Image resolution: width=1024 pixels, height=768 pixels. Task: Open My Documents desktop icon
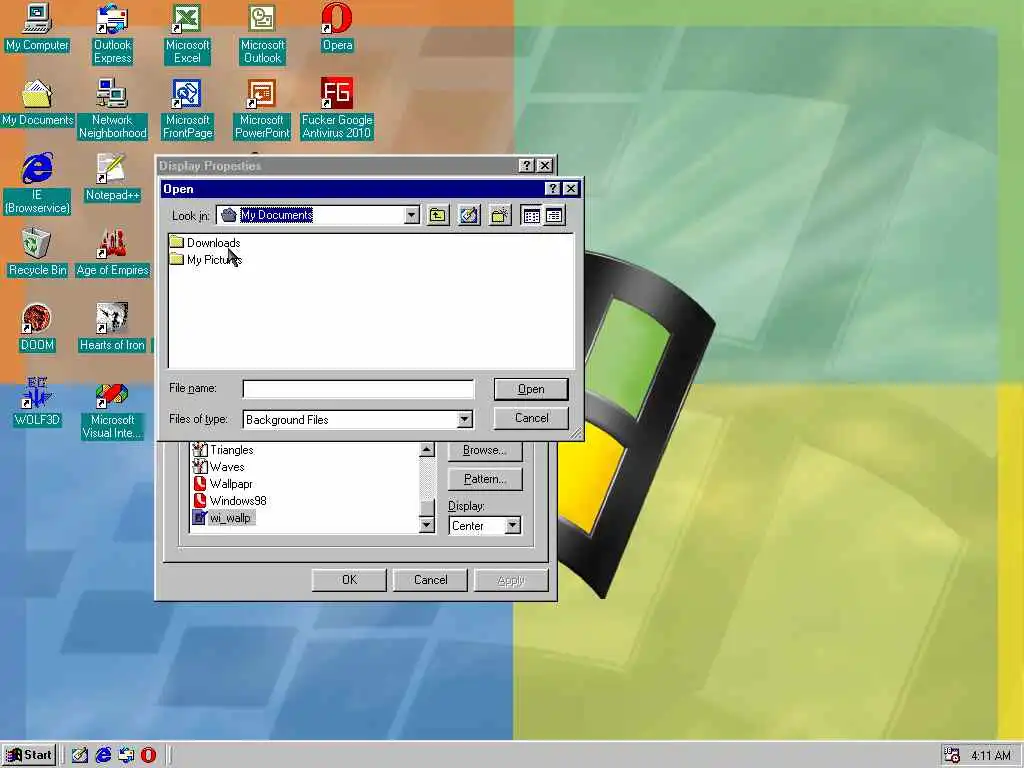point(37,103)
